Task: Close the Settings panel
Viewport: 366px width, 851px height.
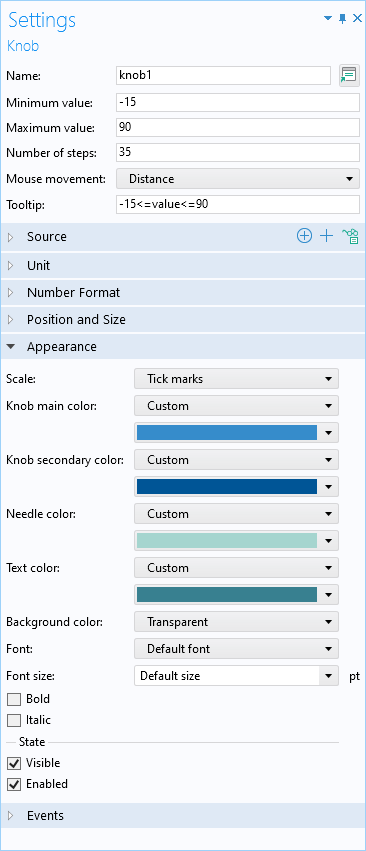Action: pos(357,18)
